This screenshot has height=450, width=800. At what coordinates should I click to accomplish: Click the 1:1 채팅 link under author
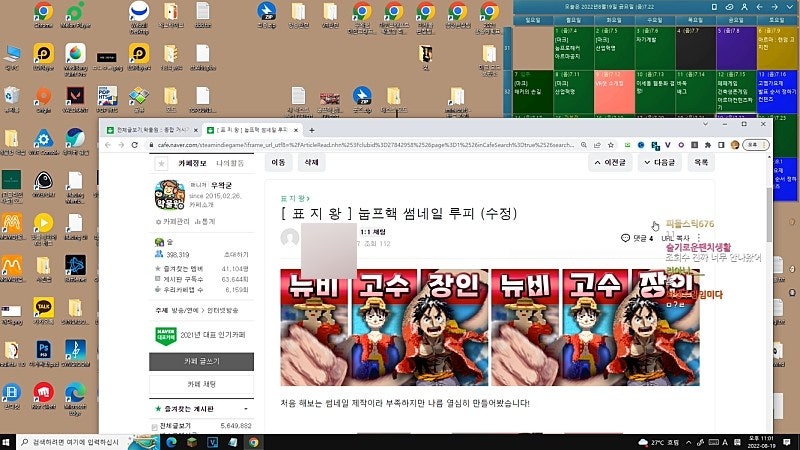tap(373, 232)
